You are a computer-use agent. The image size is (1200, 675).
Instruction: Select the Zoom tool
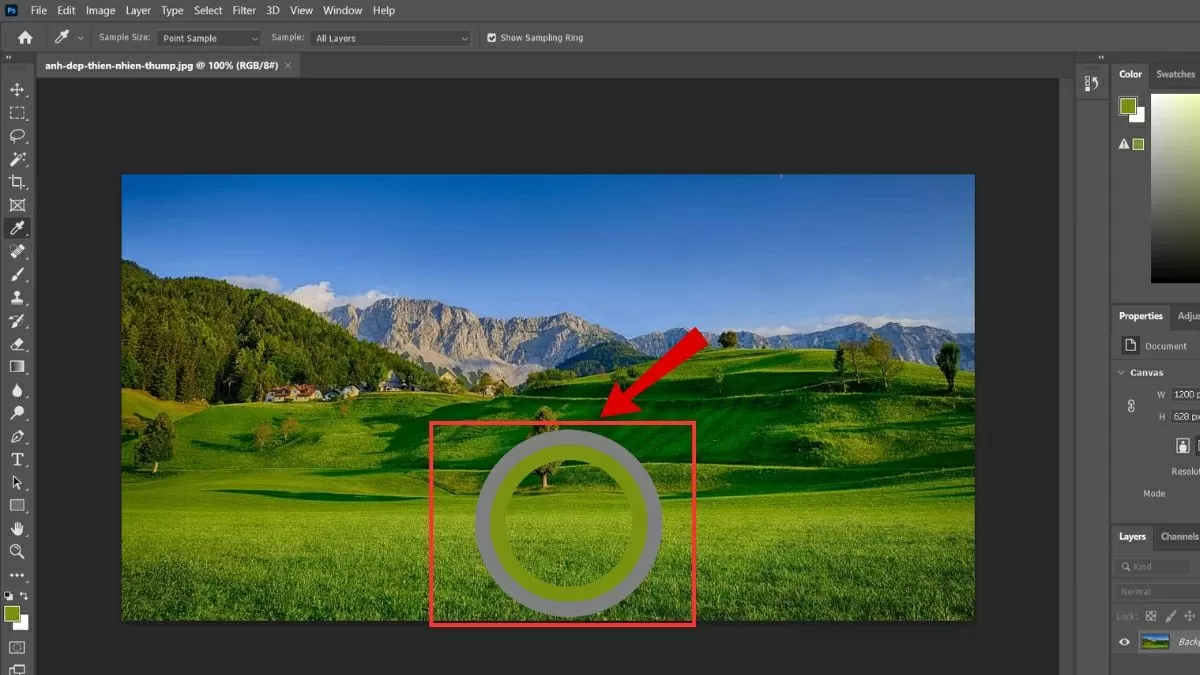coord(17,552)
